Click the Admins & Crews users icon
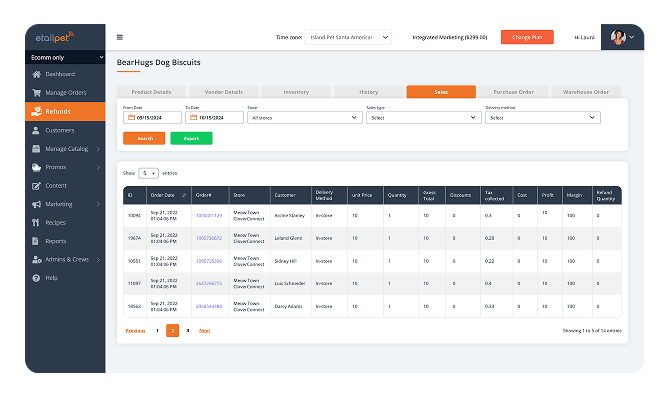The height and width of the screenshot is (398, 669). (x=36, y=259)
